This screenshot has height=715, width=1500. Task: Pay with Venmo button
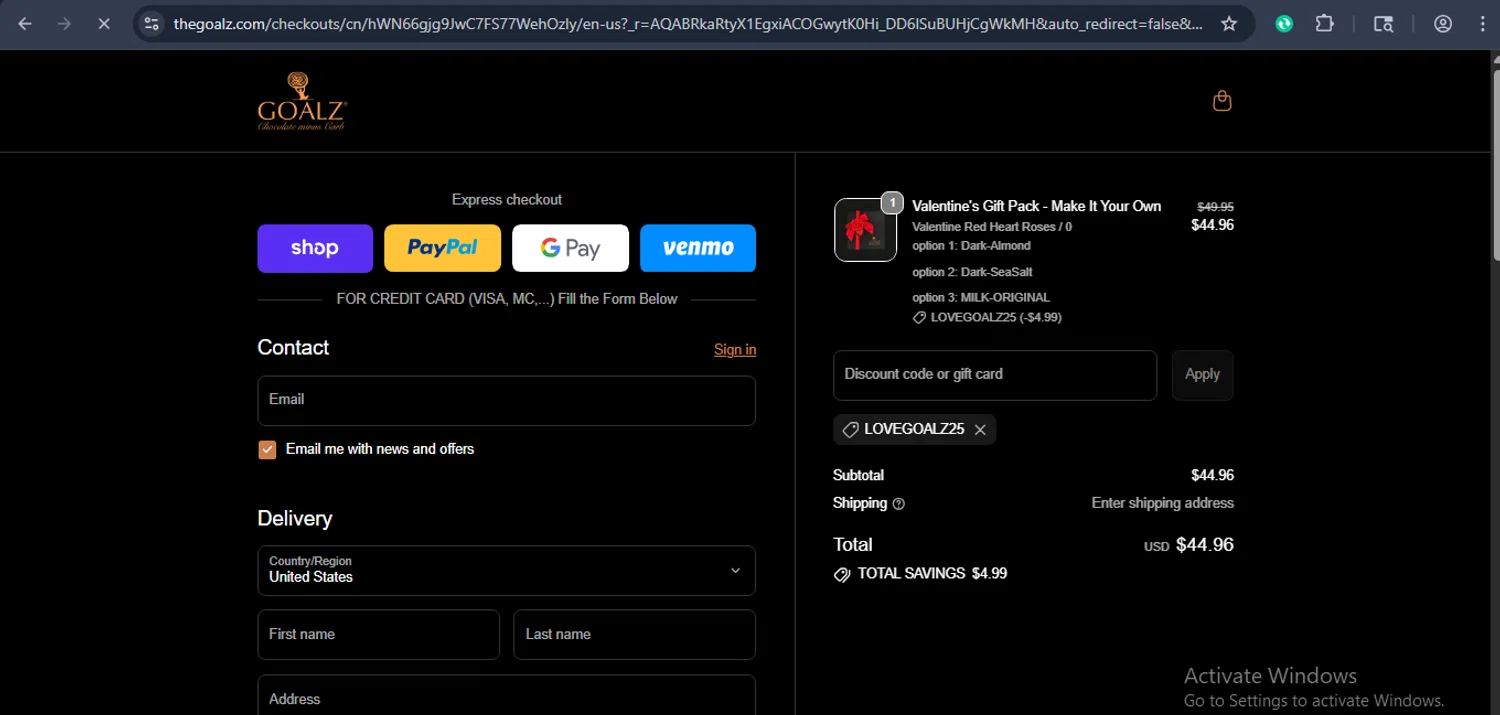(x=698, y=248)
